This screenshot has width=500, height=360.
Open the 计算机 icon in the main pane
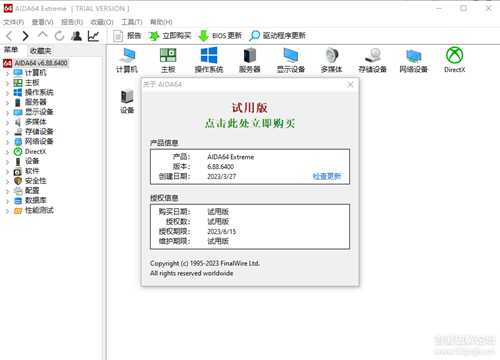[127, 60]
